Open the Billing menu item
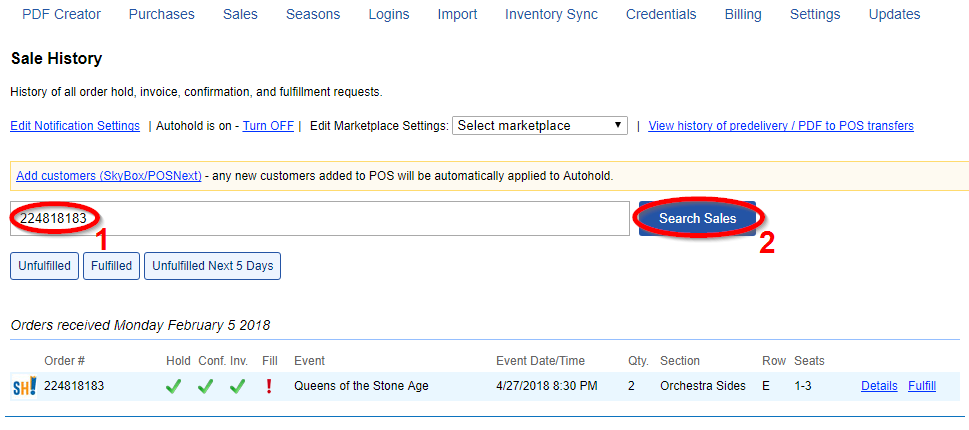 click(743, 14)
